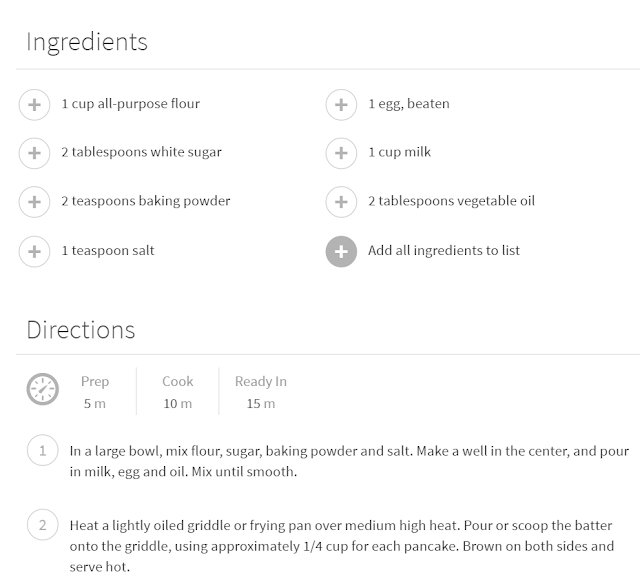Click plus icon beside white sugar
The height and width of the screenshot is (577, 640).
34,153
